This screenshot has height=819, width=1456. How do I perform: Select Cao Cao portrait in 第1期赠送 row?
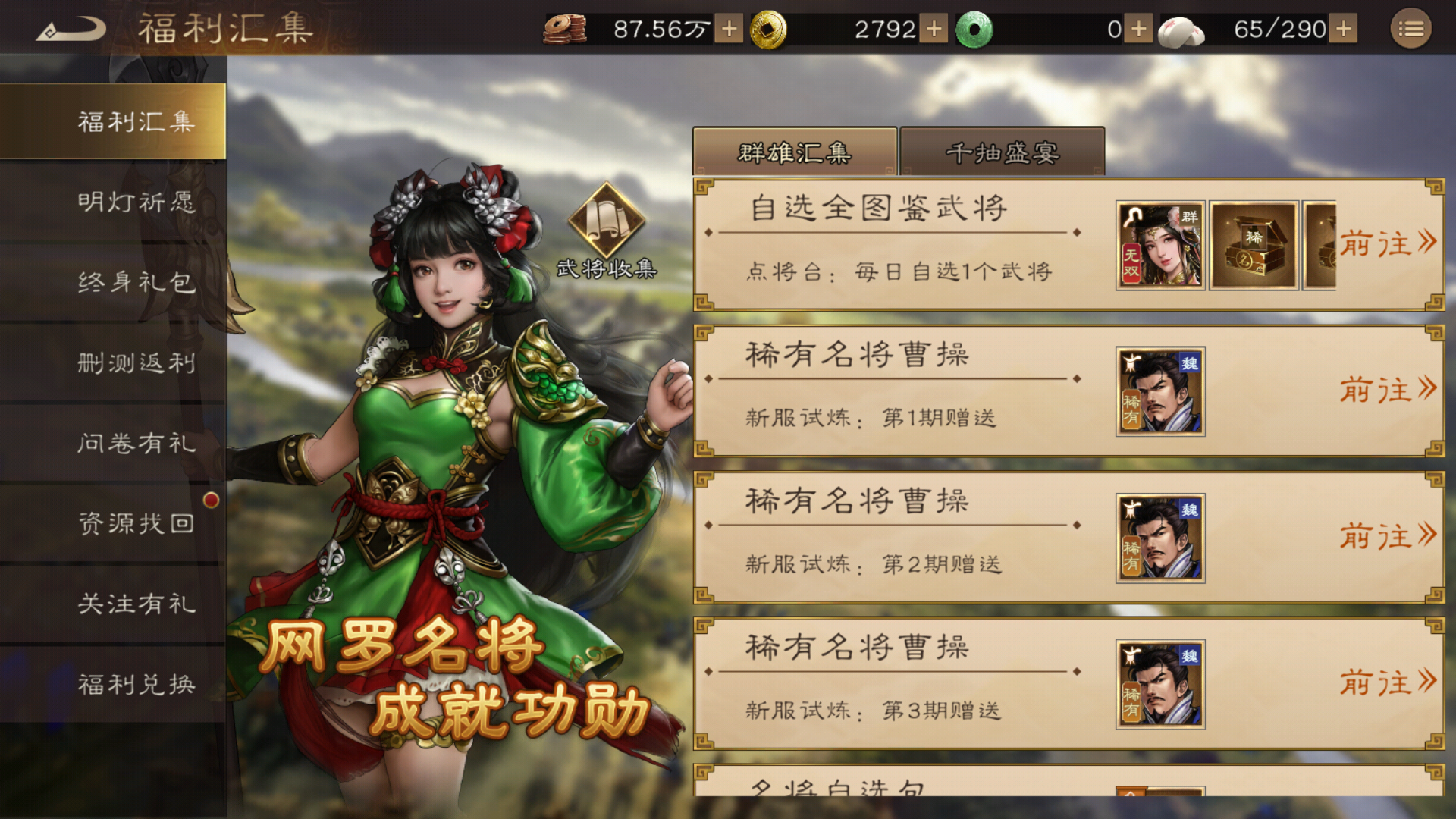[x=1160, y=392]
